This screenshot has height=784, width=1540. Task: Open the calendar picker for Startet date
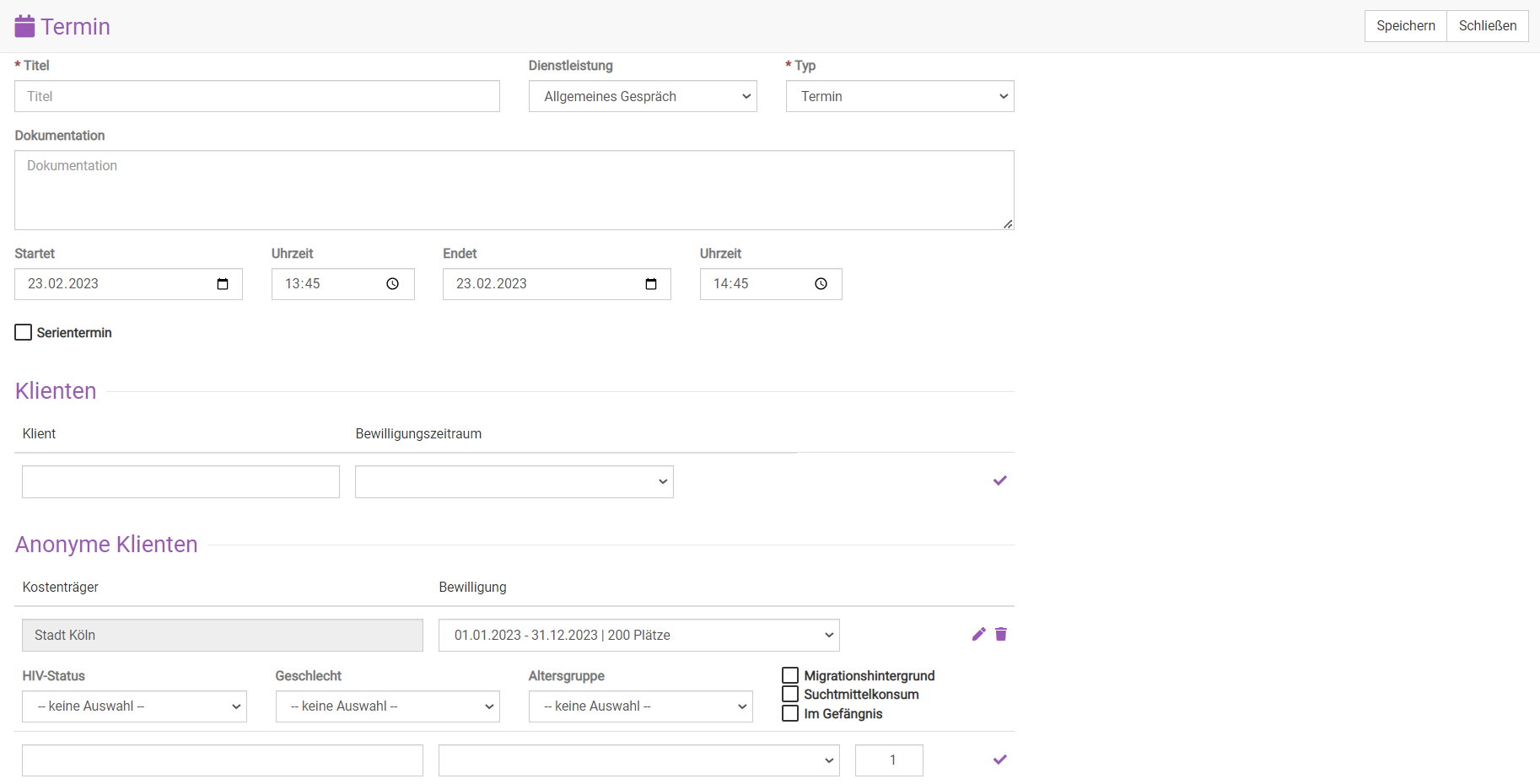point(223,284)
